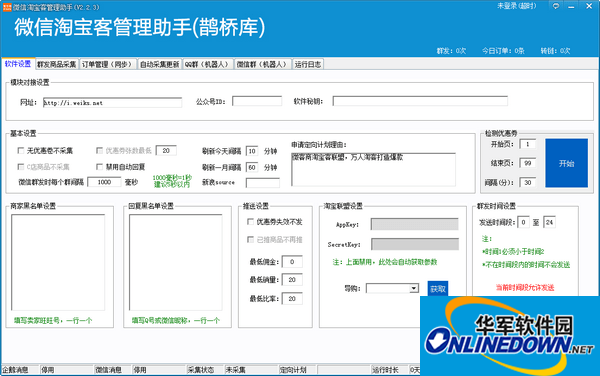Click 未登录(超时) login status text
The width and height of the screenshot is (600, 376).
pyautogui.click(x=517, y=6)
